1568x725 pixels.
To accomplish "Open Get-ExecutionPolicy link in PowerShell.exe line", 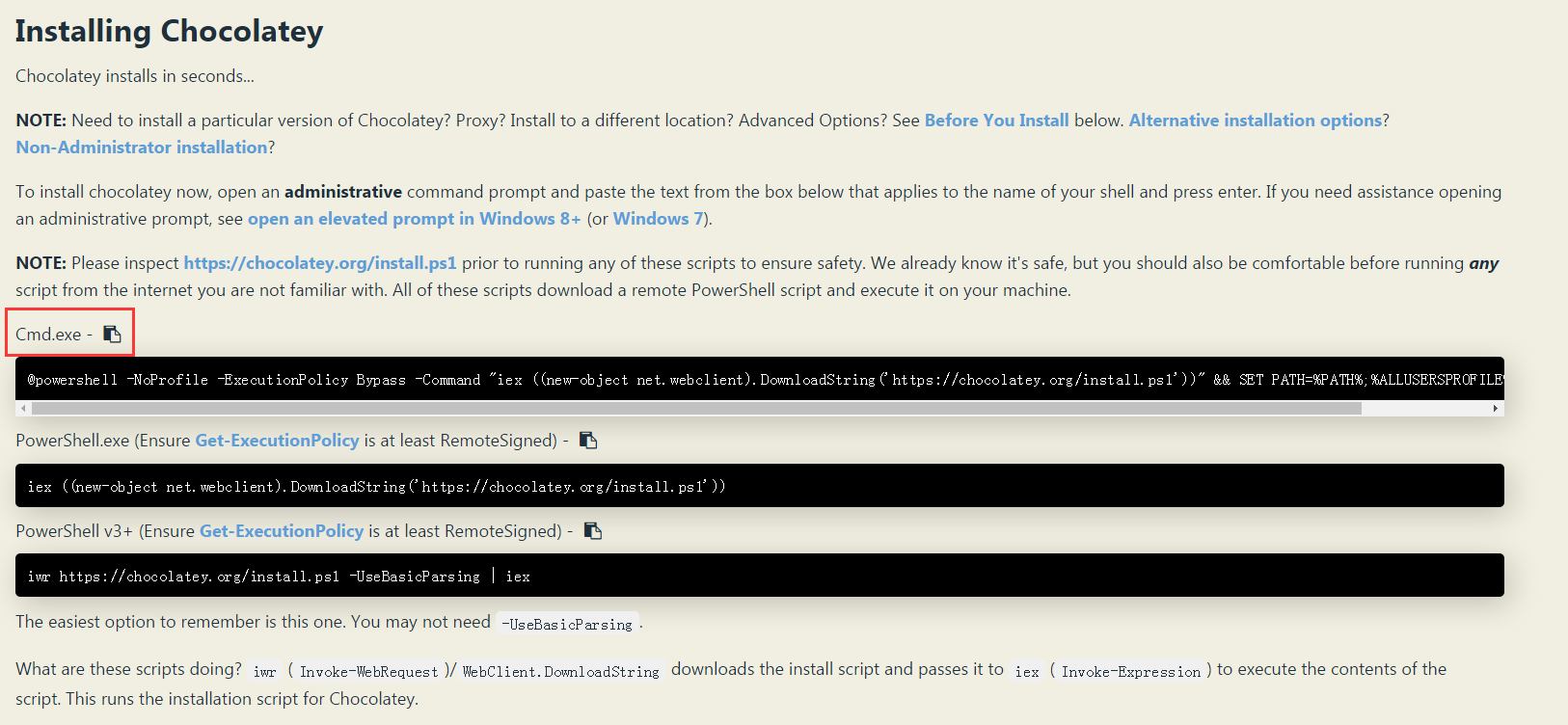I will [x=277, y=441].
